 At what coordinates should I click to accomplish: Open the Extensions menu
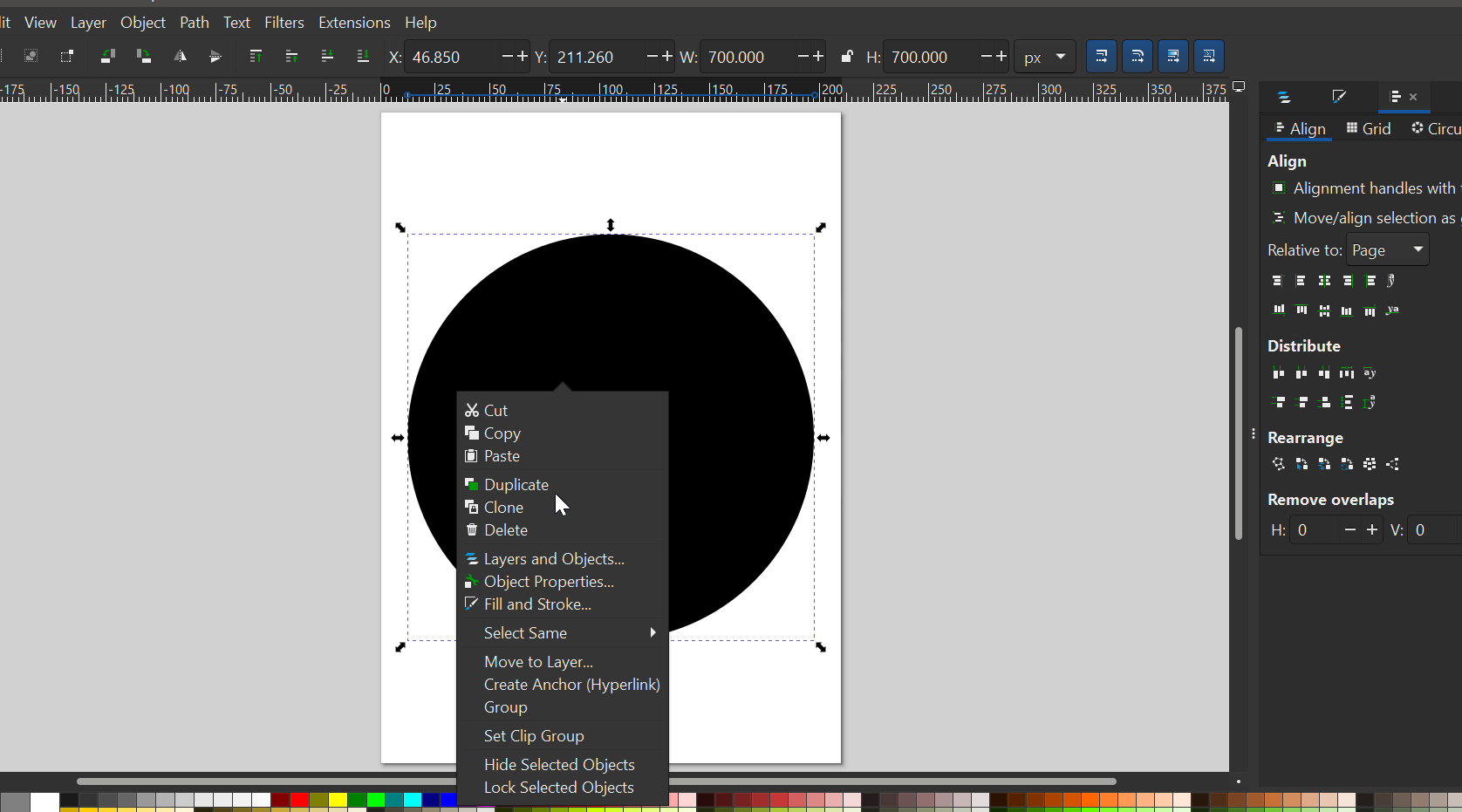click(354, 23)
